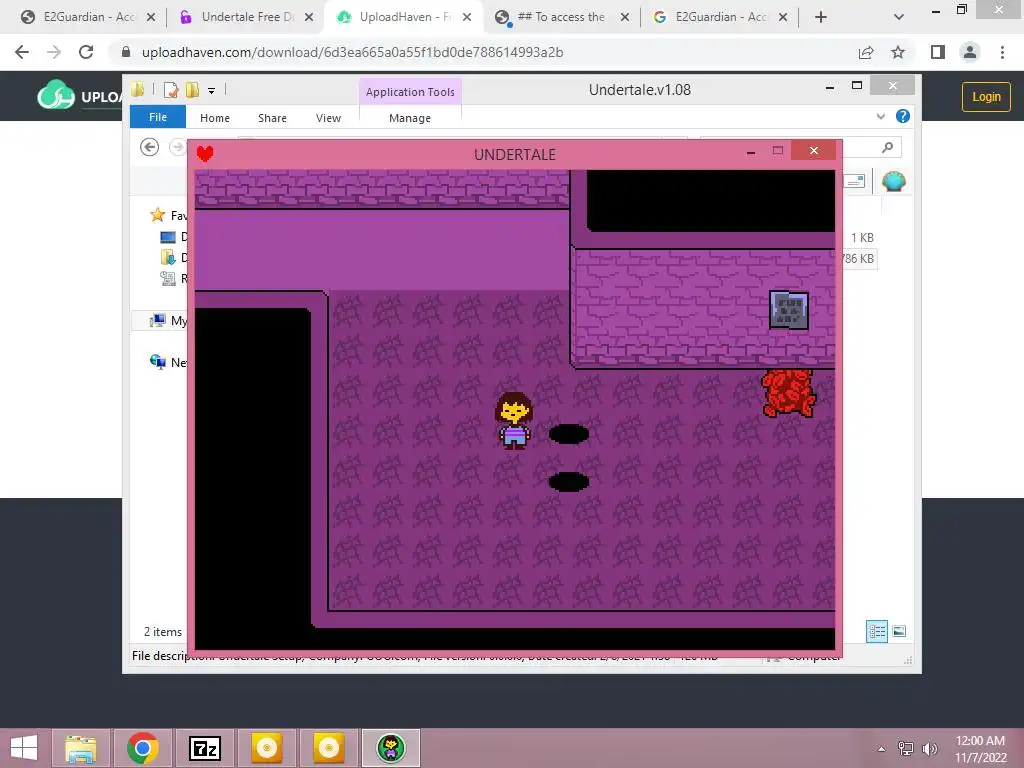Select the Application Tools contextual tab

(x=410, y=92)
